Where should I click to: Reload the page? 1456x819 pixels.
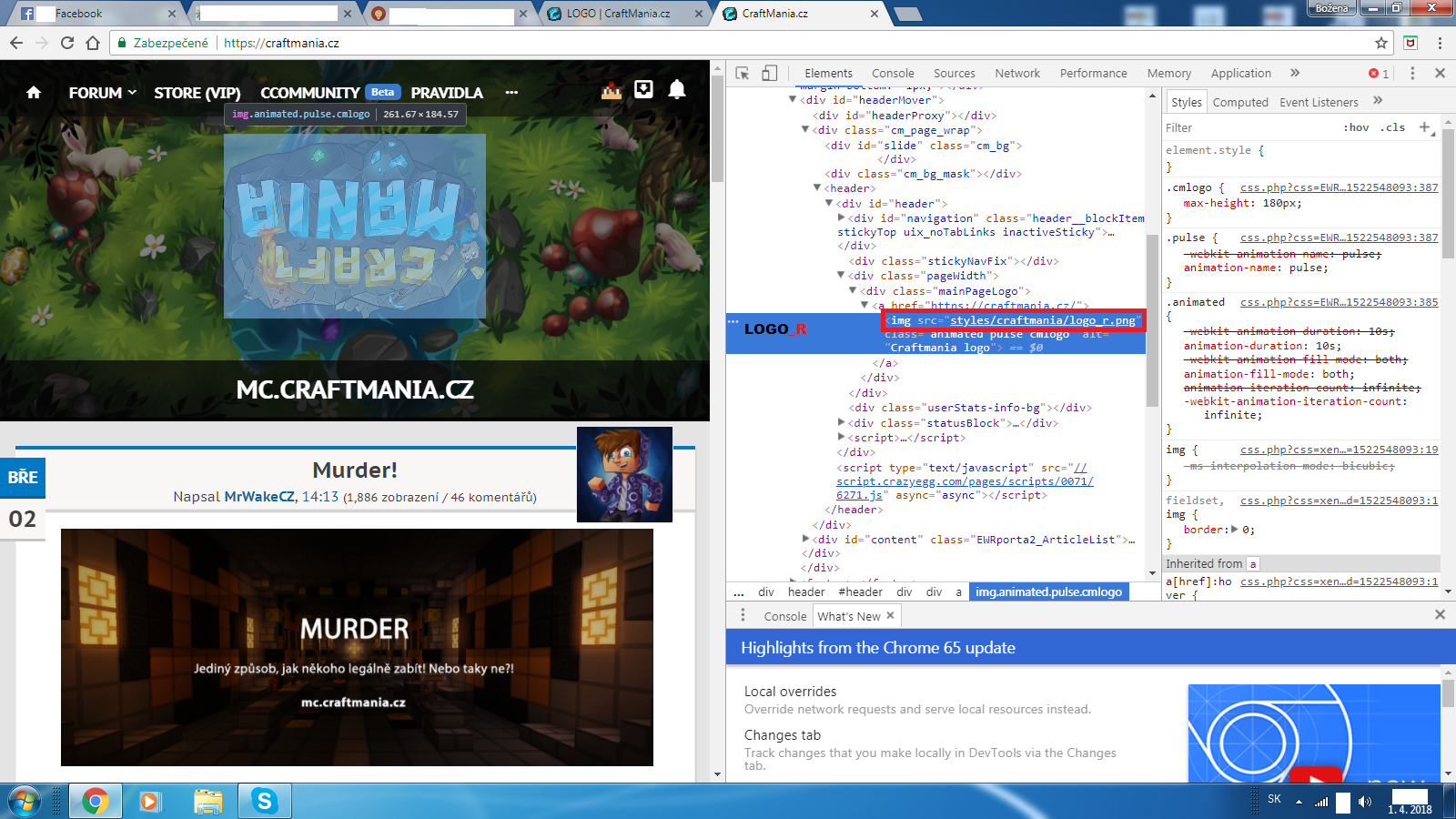pos(67,43)
